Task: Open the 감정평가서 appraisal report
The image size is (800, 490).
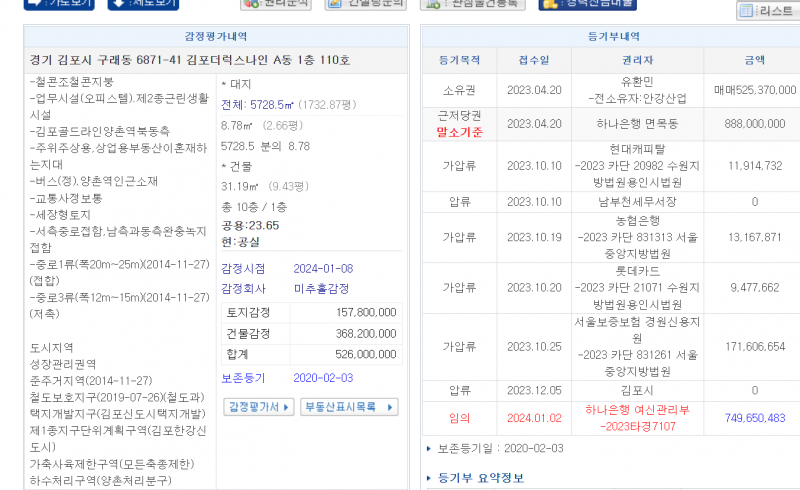Action: (x=259, y=407)
